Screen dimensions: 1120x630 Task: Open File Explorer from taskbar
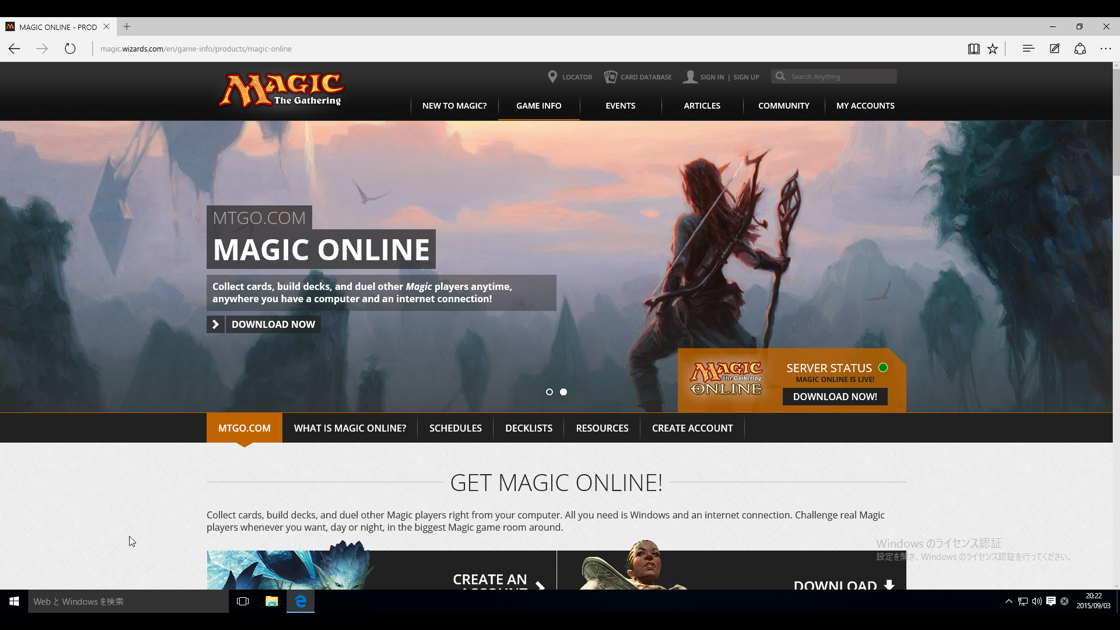(271, 601)
